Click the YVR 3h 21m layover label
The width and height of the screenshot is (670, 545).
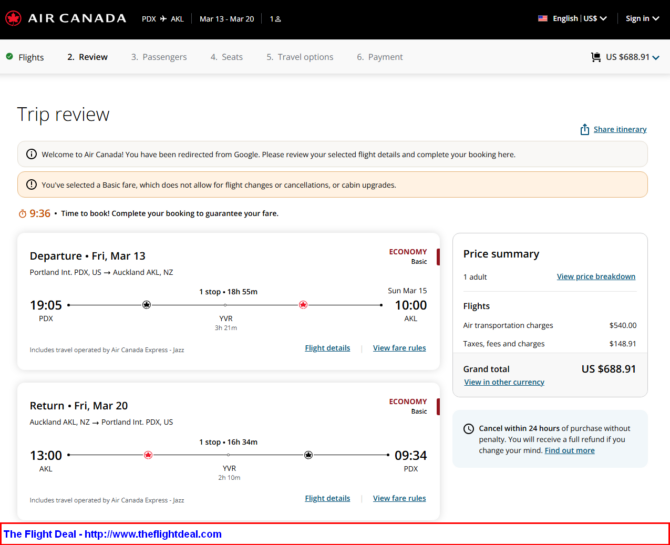coord(226,323)
